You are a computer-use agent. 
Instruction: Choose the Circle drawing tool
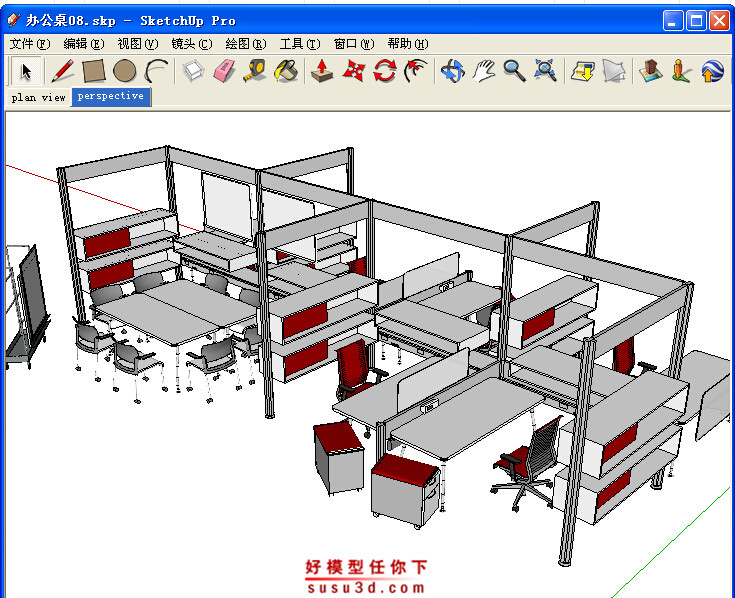tap(125, 71)
